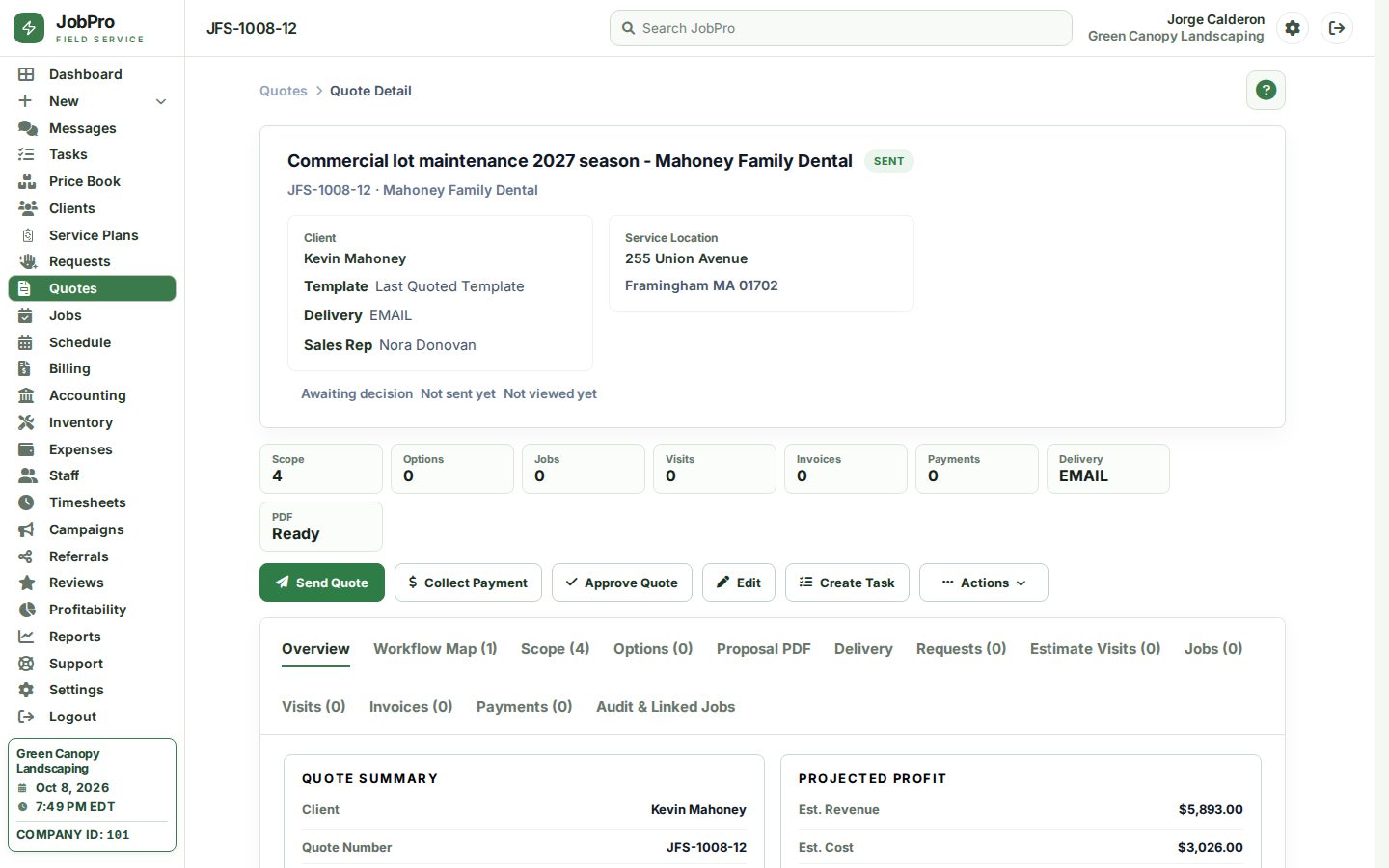Open the Scope (4) tab
This screenshot has height=868, width=1389.
point(555,649)
